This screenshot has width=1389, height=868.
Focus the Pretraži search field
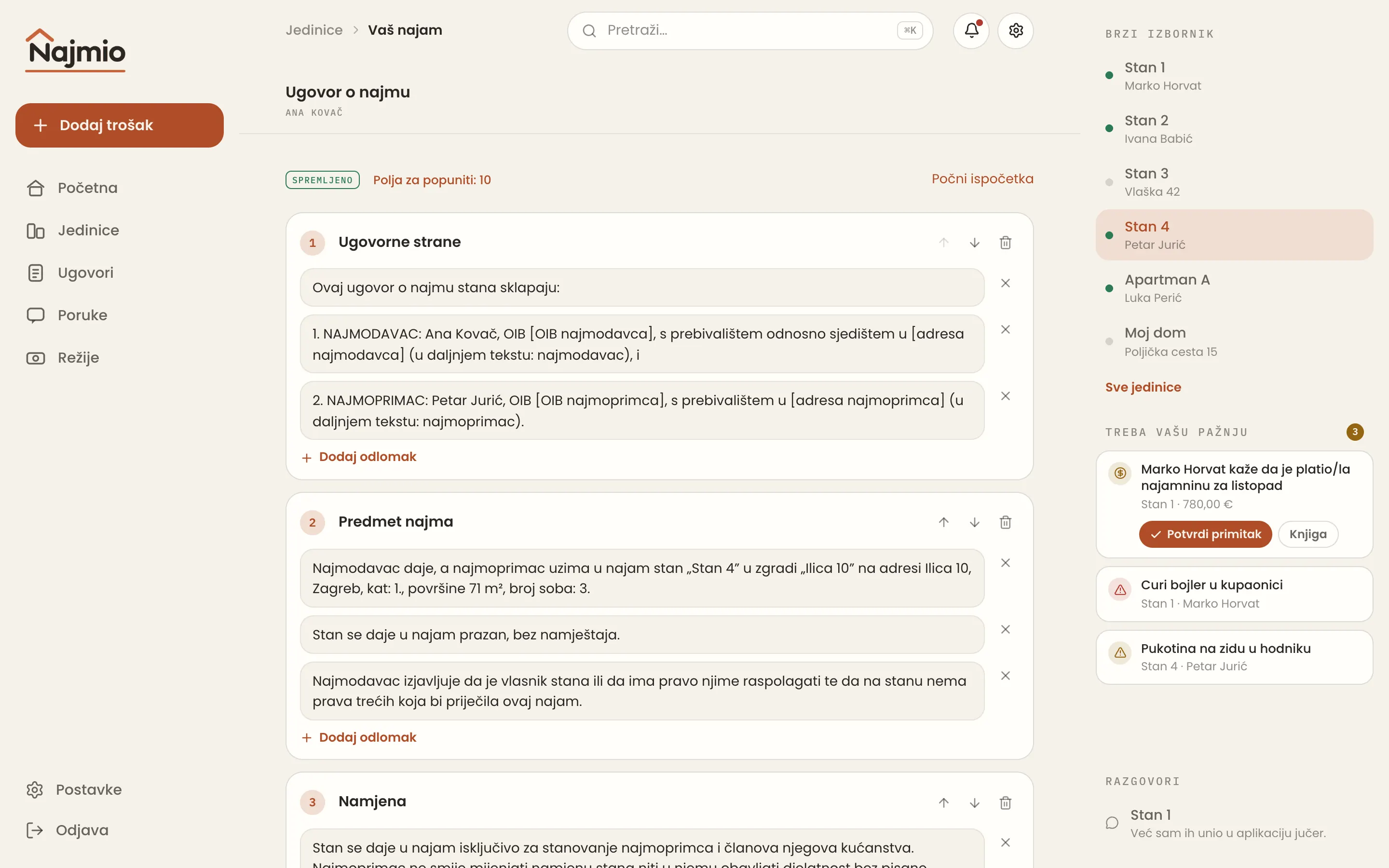[x=750, y=30]
